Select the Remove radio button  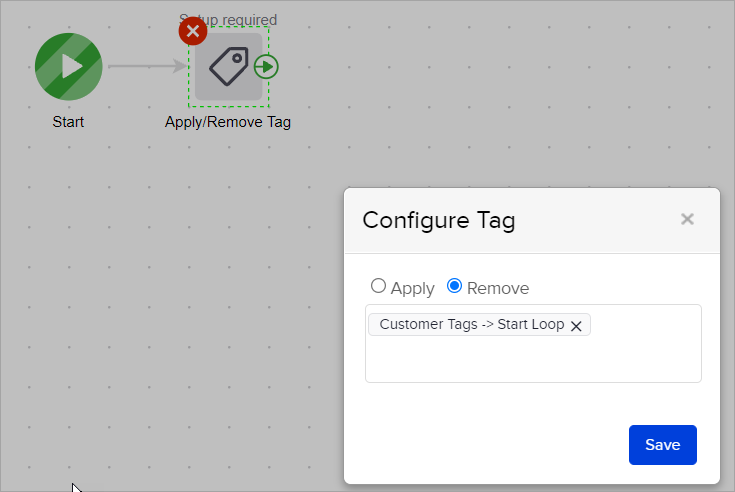454,286
